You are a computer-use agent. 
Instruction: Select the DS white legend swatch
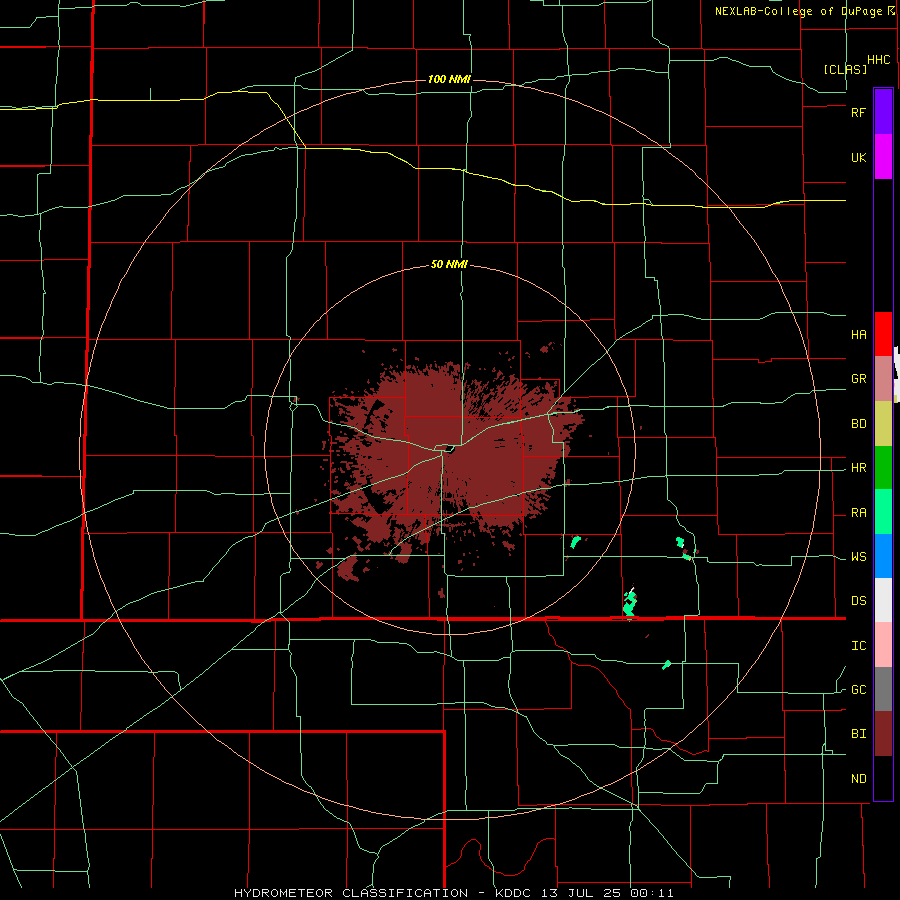point(883,600)
